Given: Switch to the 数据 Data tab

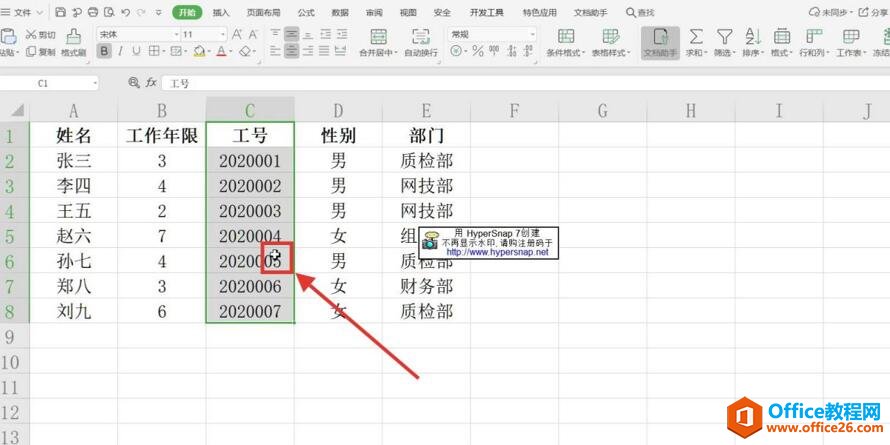Looking at the screenshot, I should tap(340, 12).
